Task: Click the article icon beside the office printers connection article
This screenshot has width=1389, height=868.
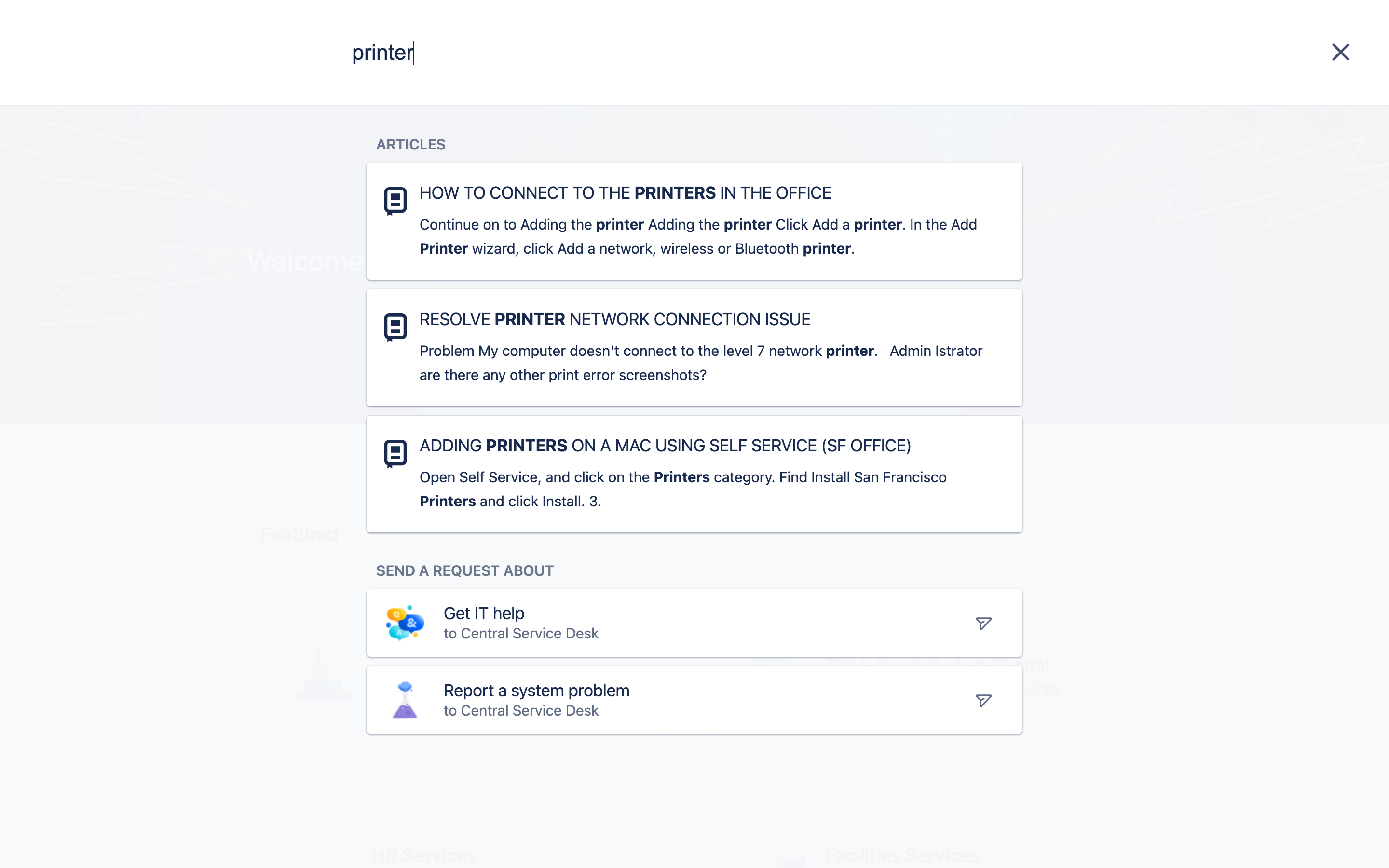Action: pos(395,201)
